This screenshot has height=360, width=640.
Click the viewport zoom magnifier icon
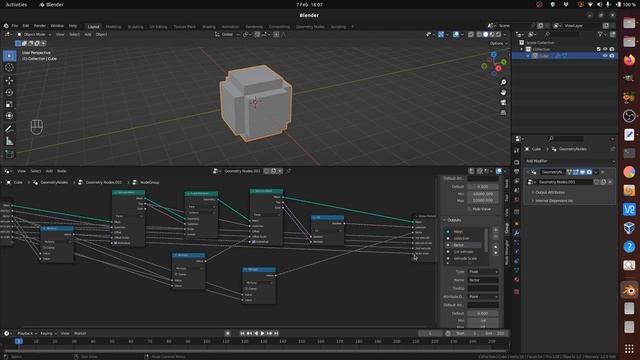(x=503, y=82)
